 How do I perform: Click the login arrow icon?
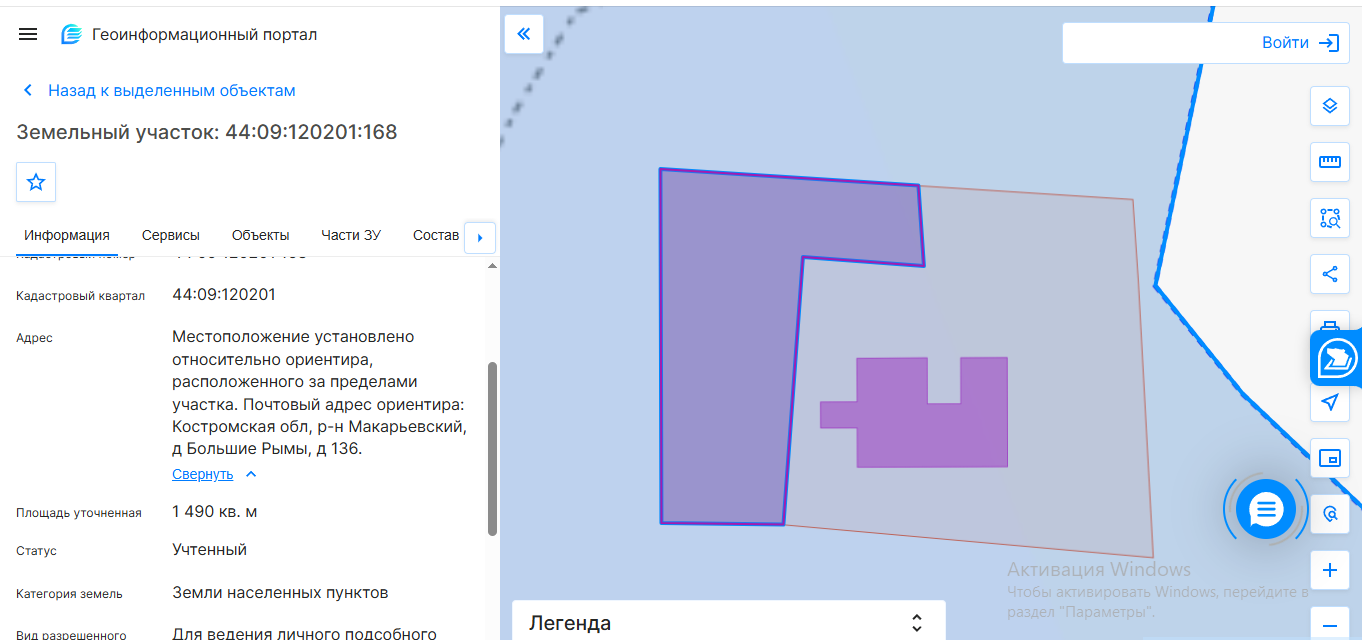(x=1328, y=43)
